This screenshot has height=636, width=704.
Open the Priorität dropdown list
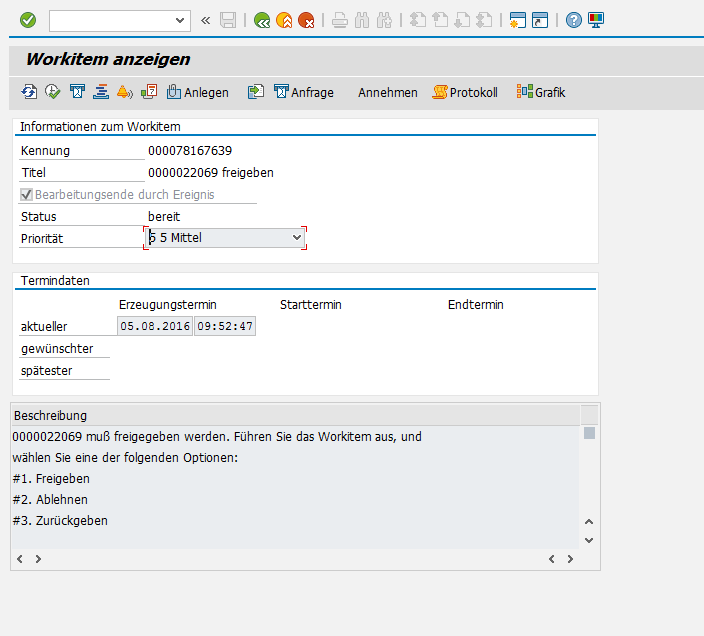[296, 238]
